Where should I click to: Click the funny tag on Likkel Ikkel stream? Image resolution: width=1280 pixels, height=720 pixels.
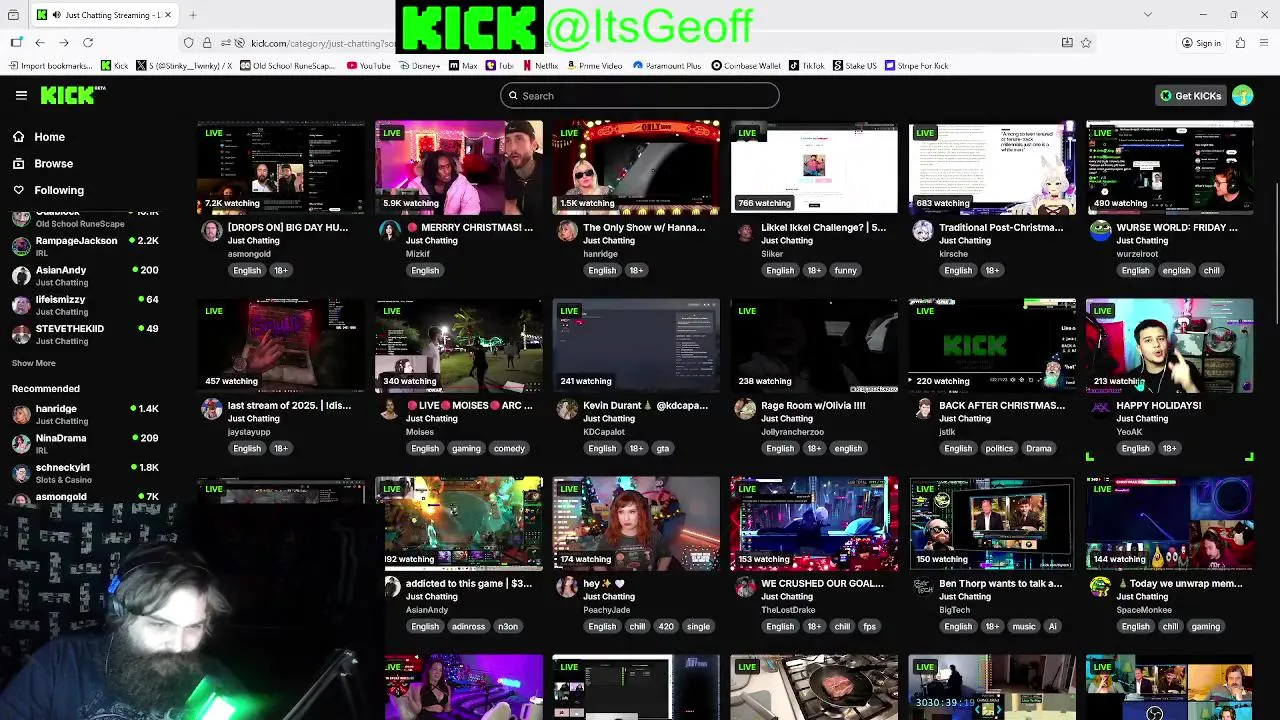coord(845,270)
